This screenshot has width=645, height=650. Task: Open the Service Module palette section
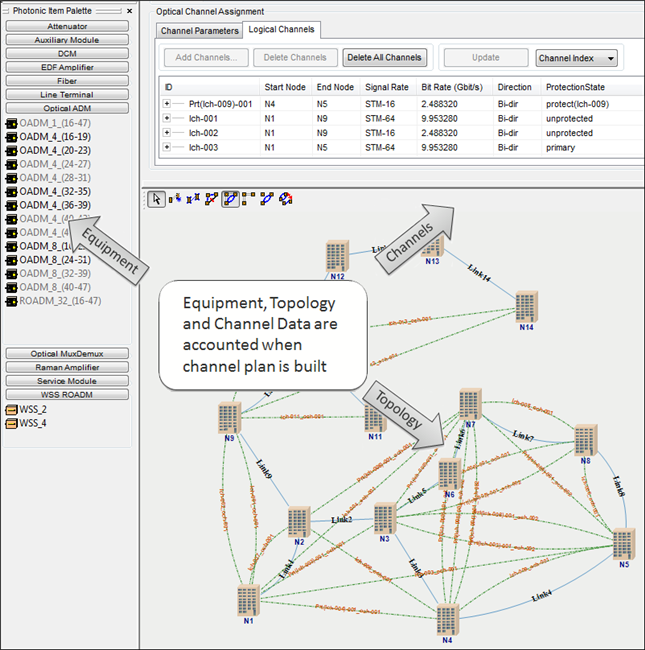67,381
